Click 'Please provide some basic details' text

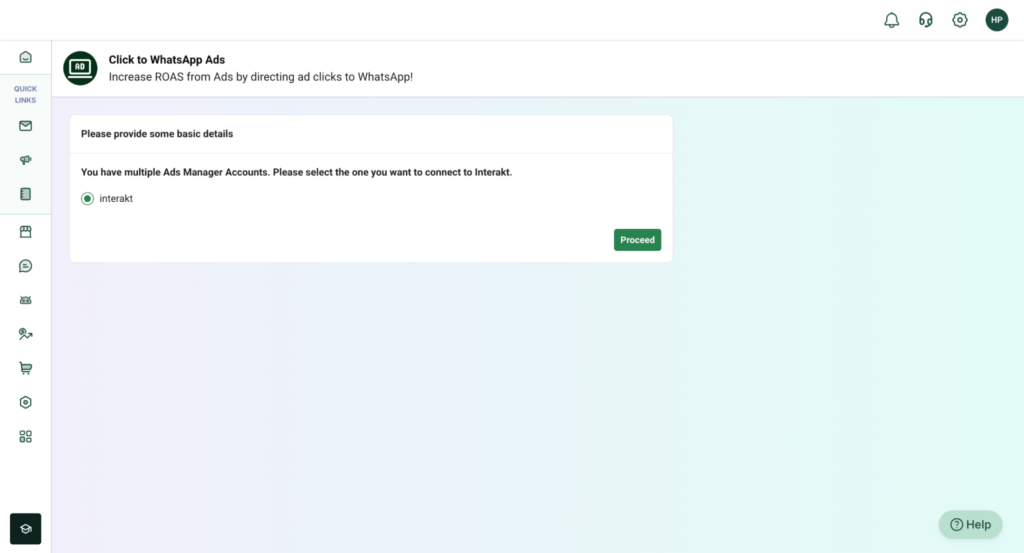pos(157,134)
